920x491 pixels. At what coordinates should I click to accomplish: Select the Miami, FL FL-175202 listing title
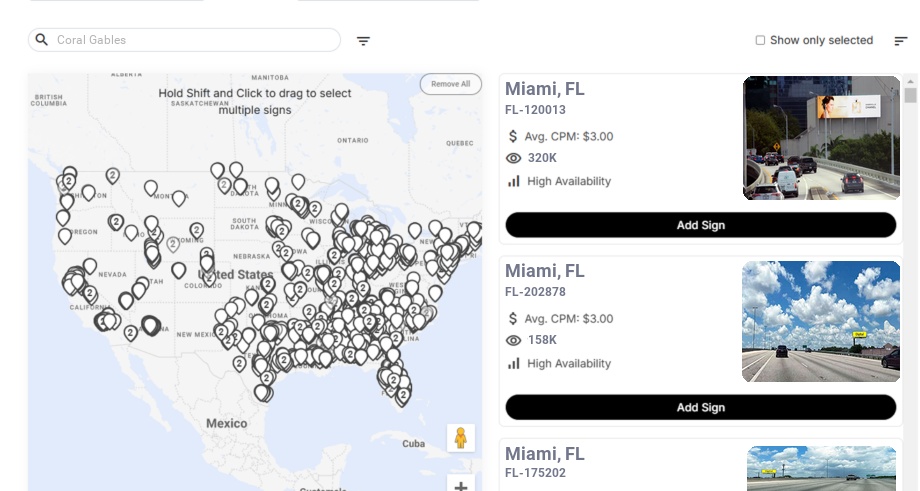click(545, 454)
